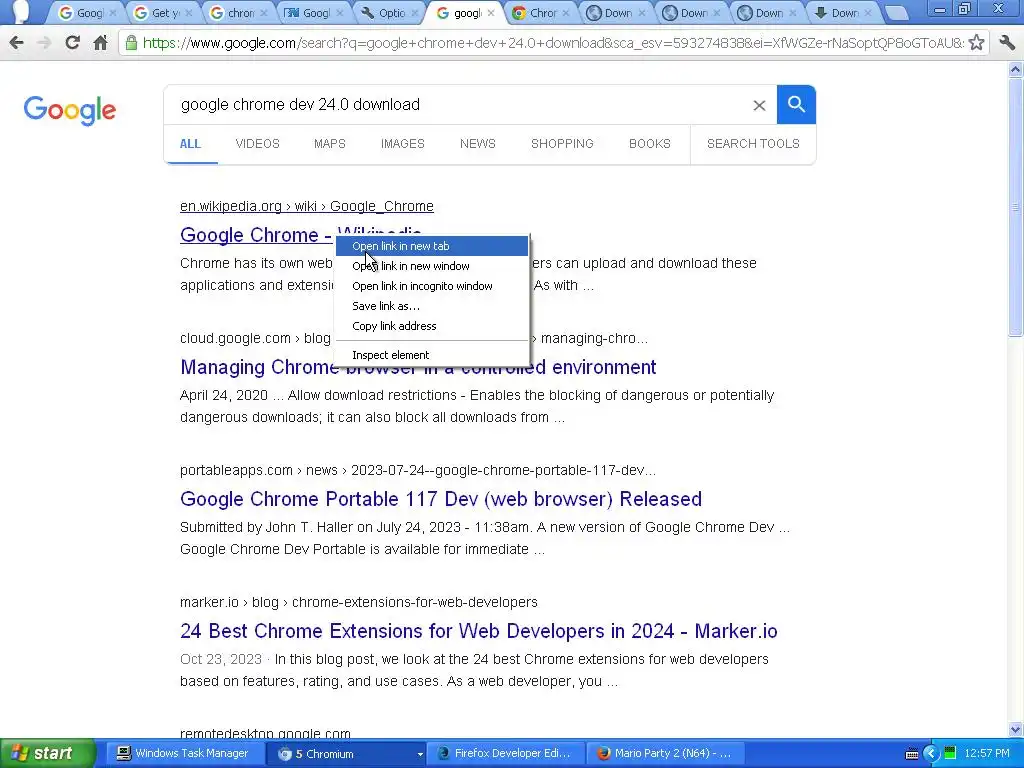
Task: Click the vertical scrollbar thumb
Action: pos(1016,206)
